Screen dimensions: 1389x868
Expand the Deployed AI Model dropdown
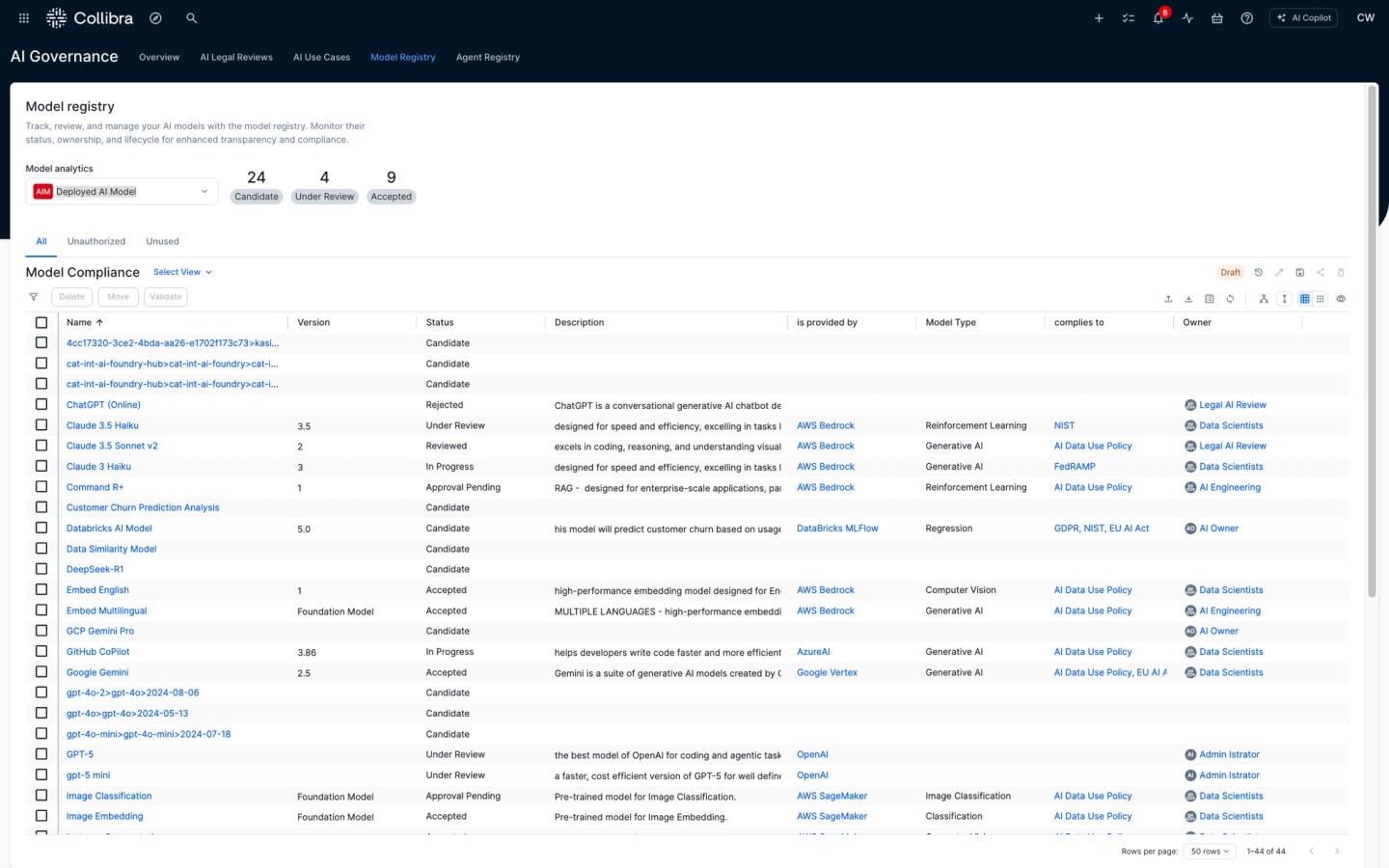tap(123, 192)
